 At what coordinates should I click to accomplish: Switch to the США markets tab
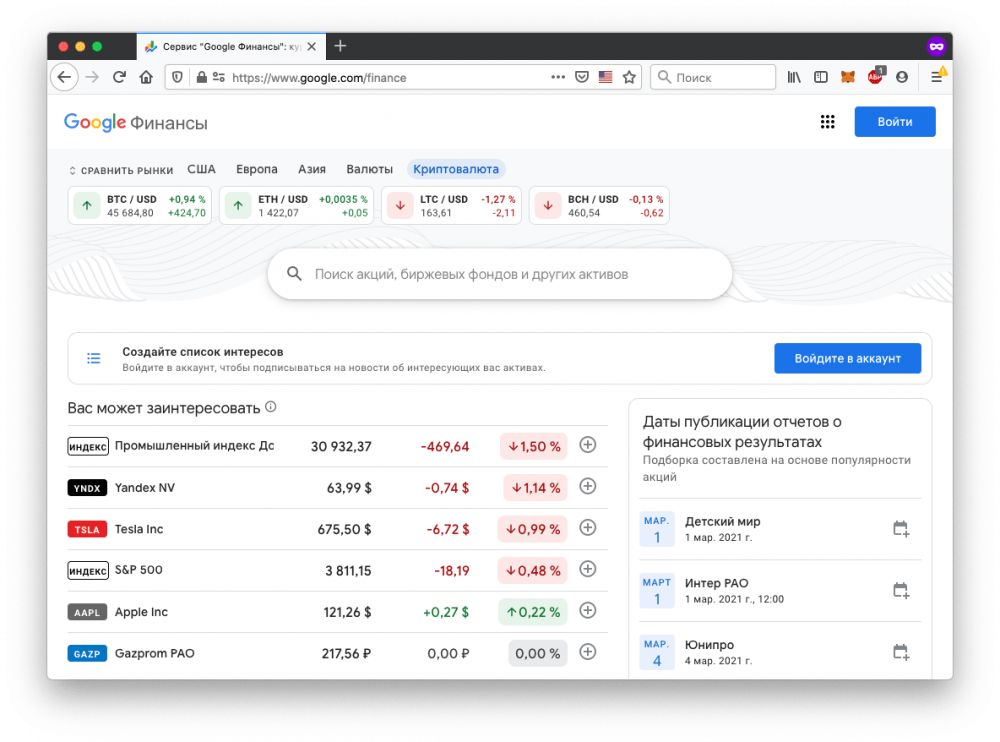(202, 169)
